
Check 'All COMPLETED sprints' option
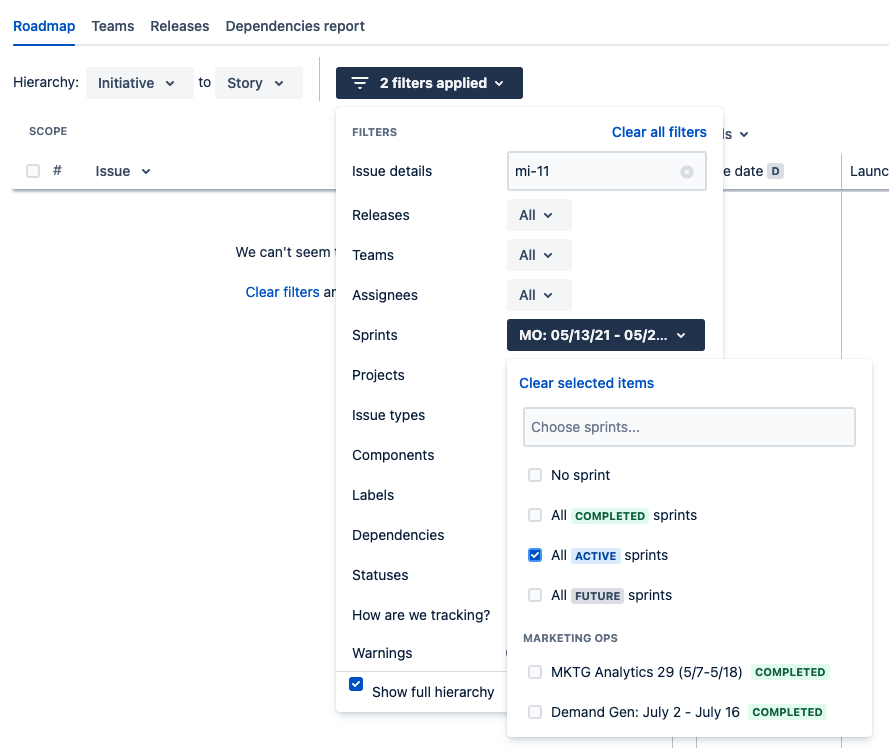535,515
